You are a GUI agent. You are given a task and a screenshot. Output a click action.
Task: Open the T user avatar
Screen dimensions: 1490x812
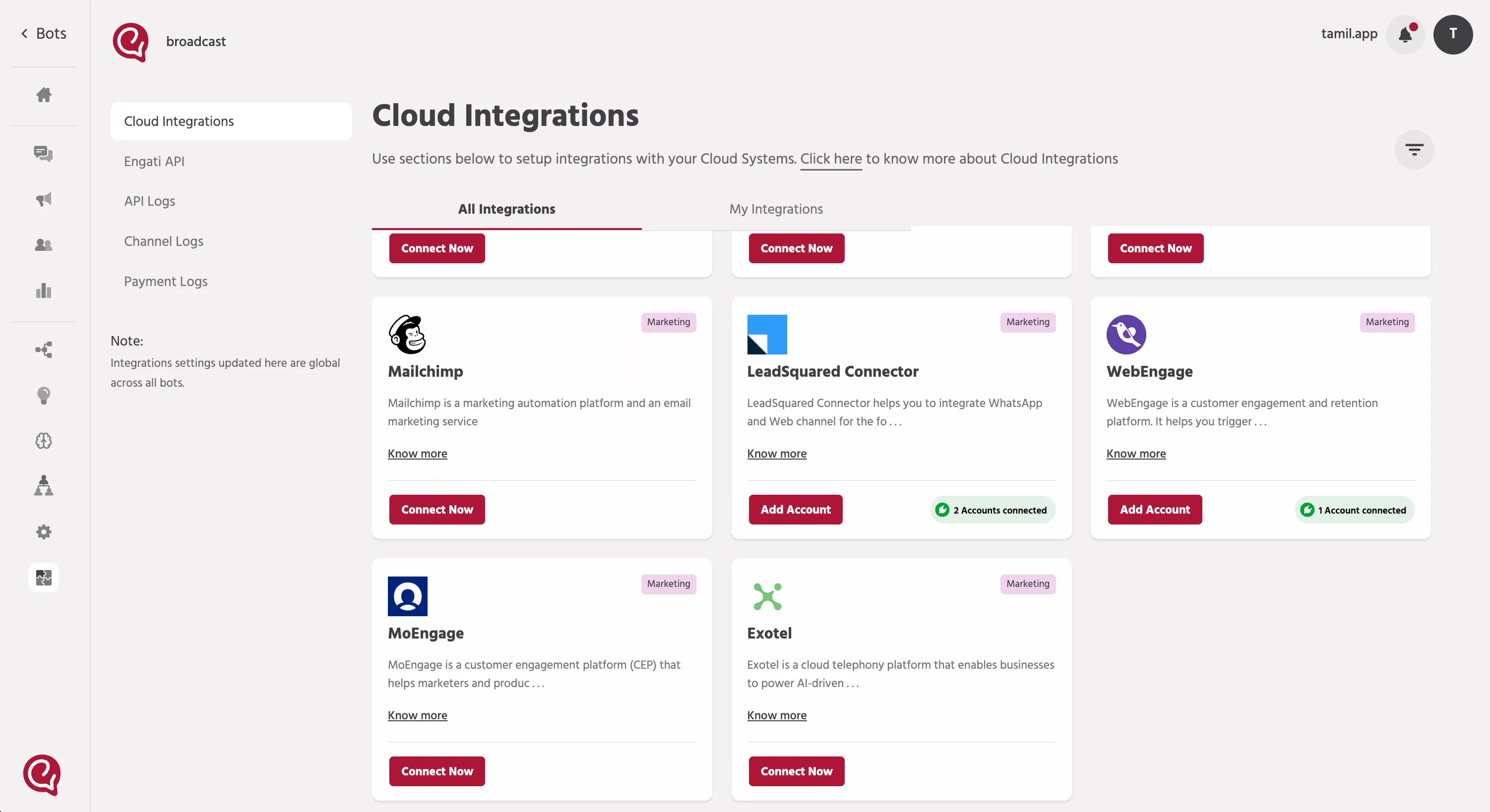(1453, 35)
